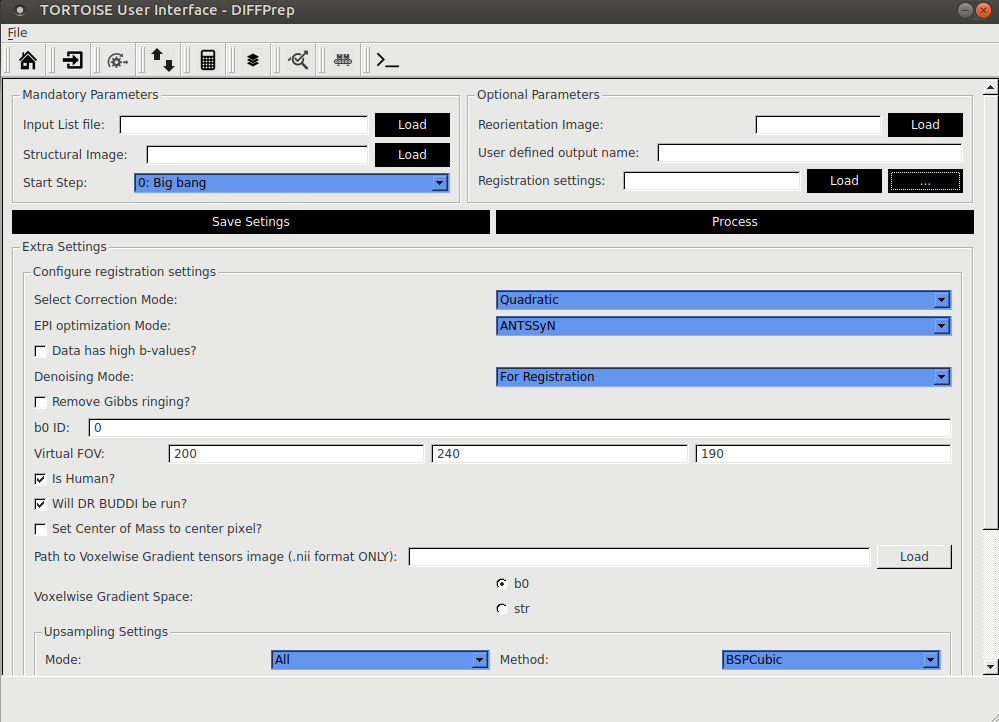The height and width of the screenshot is (722, 999).
Task: Open the calculator toolbar icon
Action: point(208,60)
